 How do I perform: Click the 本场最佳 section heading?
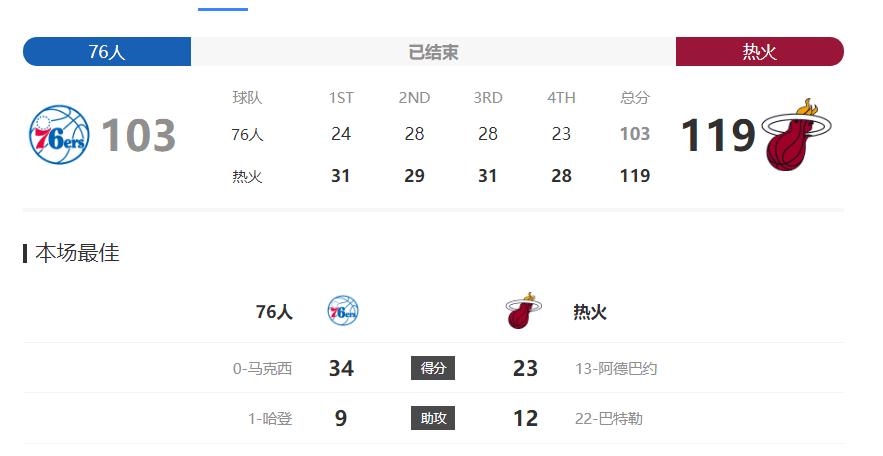coord(77,253)
